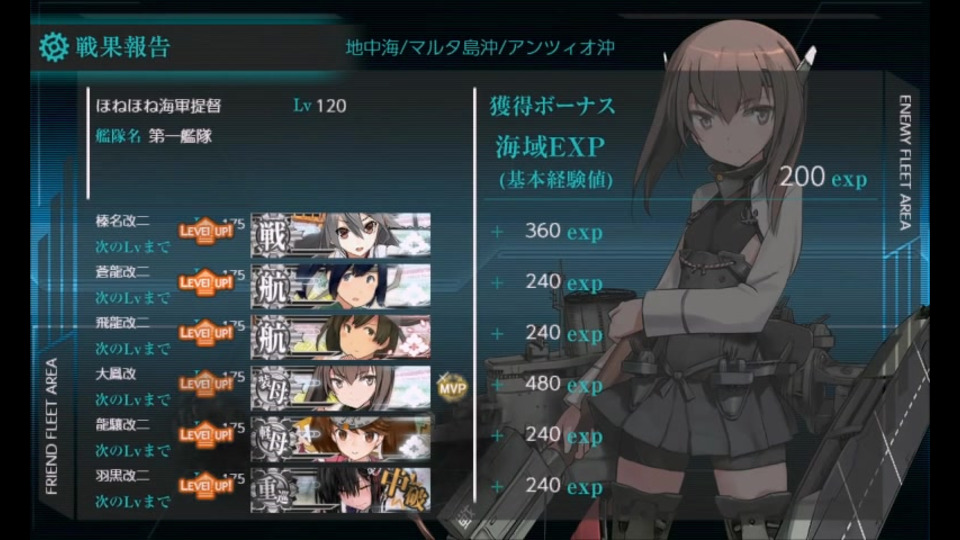
Task: Click the 軽母 icon on 龍驤改二 banner
Action: 272,439
